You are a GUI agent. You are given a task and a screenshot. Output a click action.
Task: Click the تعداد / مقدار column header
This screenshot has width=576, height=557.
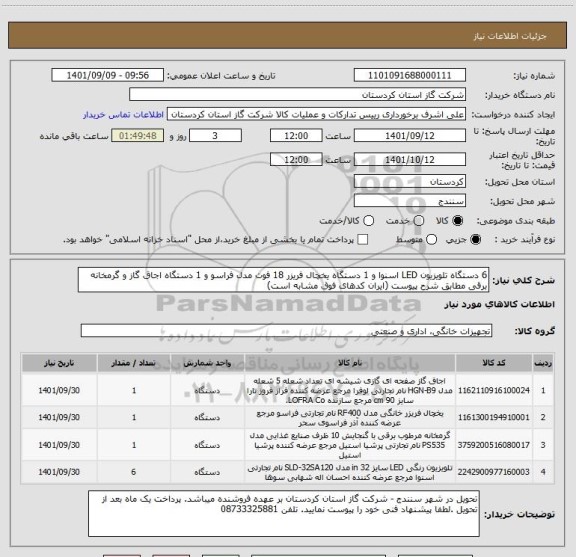134,363
